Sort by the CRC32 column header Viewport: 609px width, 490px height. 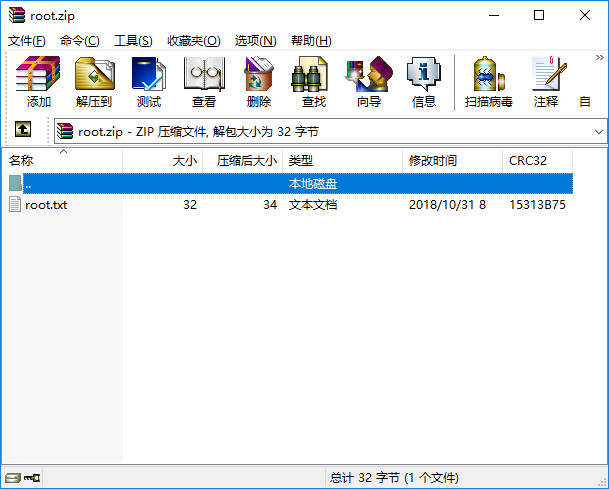538,160
